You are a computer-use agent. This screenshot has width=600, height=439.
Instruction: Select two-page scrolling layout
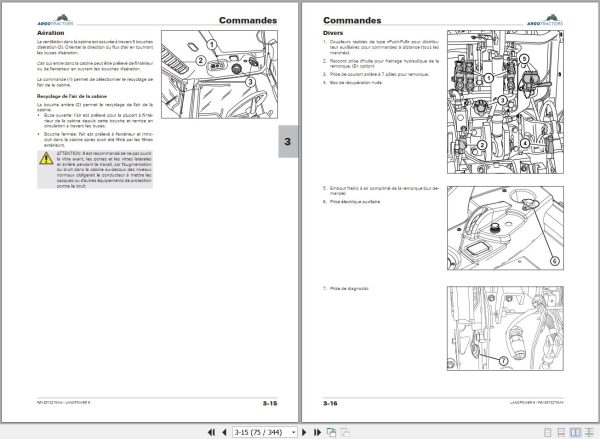click(590, 432)
